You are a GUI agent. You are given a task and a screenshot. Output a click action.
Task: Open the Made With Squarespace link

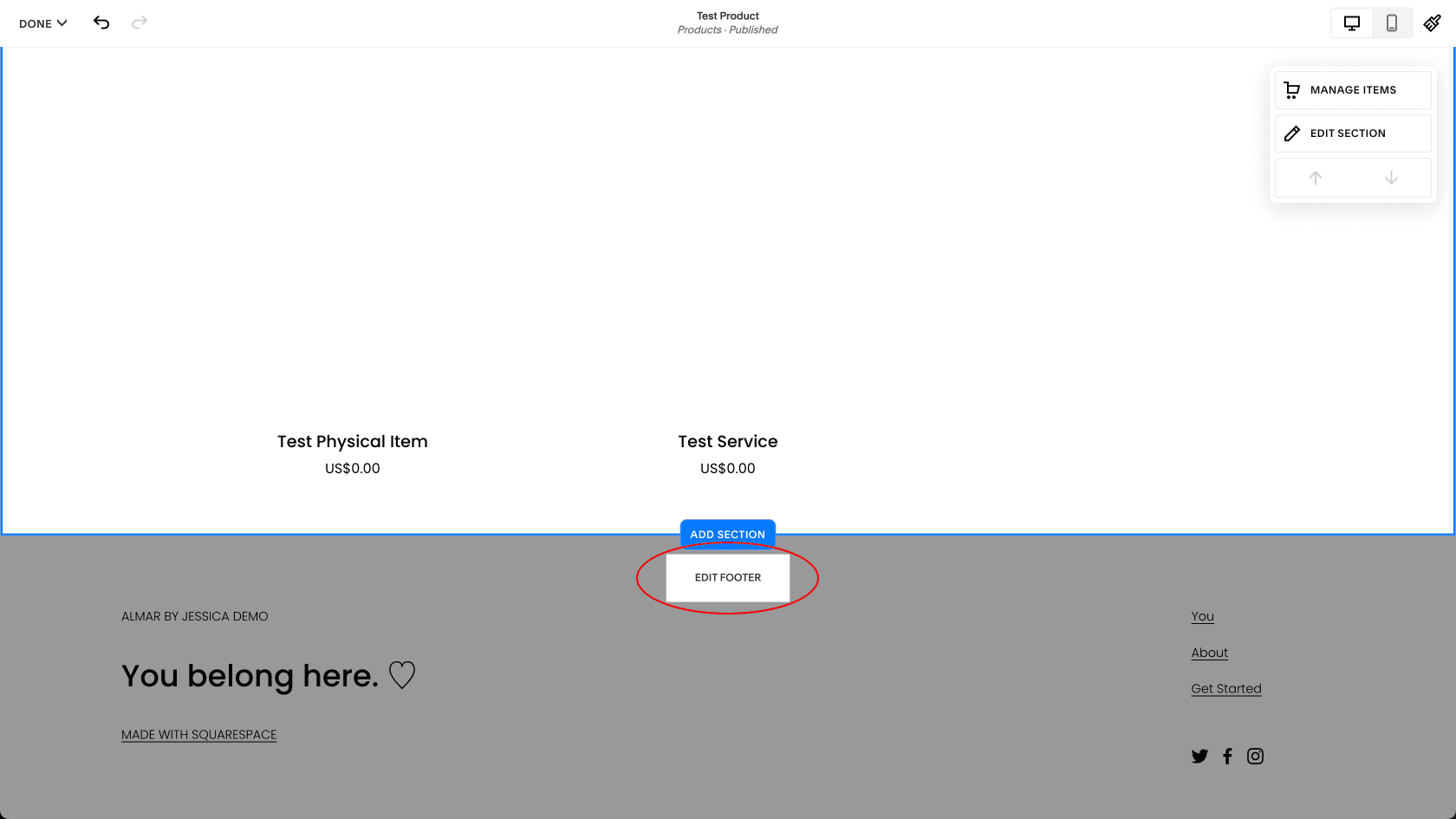198,735
